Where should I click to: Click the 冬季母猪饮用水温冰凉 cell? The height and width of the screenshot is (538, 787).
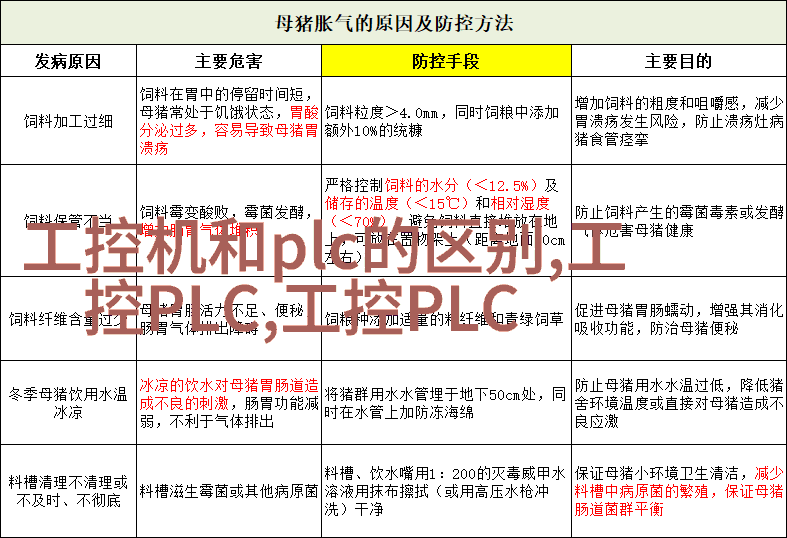point(68,402)
